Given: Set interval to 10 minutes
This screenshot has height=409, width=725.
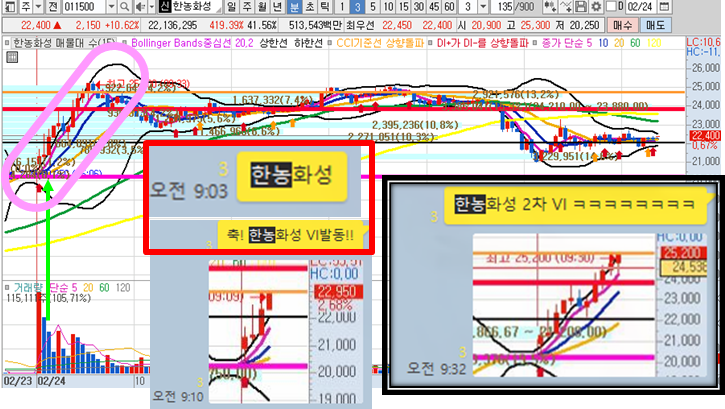Looking at the screenshot, I should 388,6.
